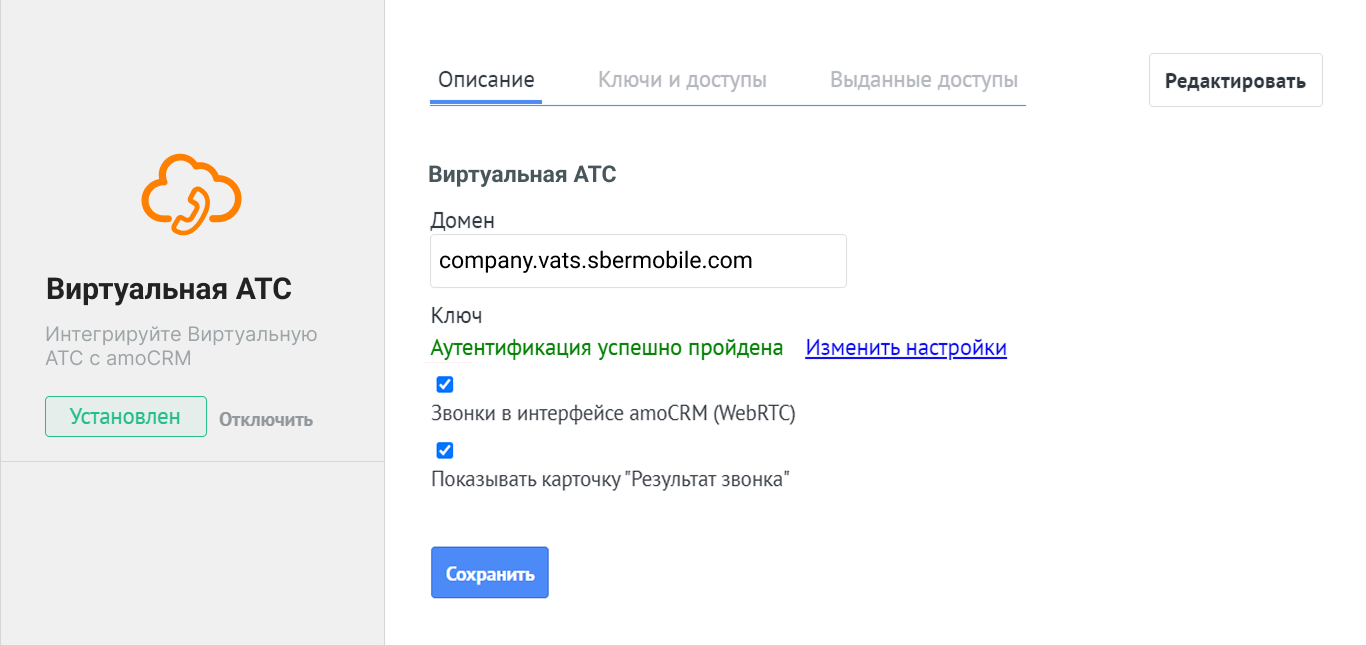1366x645 pixels.
Task: Click the form section heading Виртуальная АТС
Action: [522, 175]
